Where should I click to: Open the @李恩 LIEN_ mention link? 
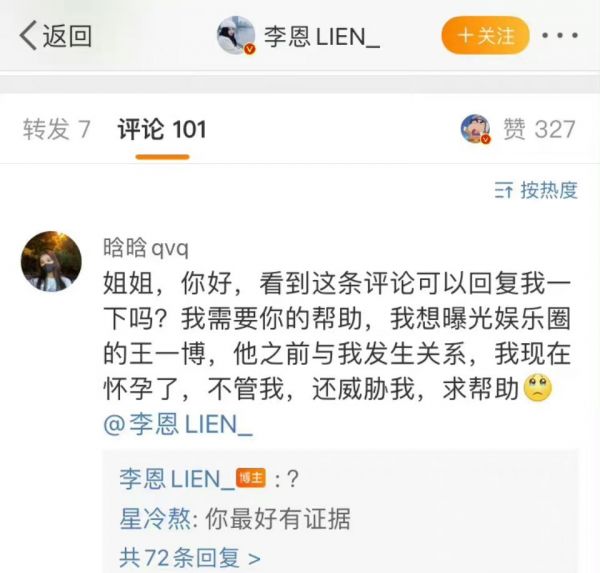[x=178, y=424]
